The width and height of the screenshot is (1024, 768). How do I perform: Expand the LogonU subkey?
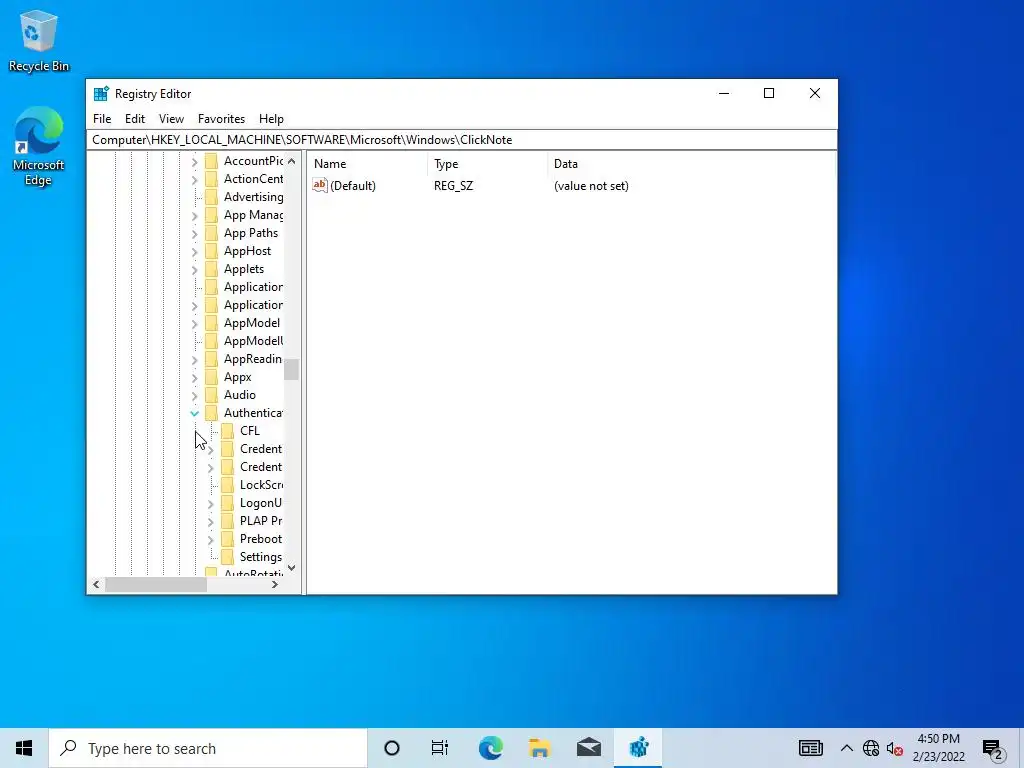click(210, 504)
